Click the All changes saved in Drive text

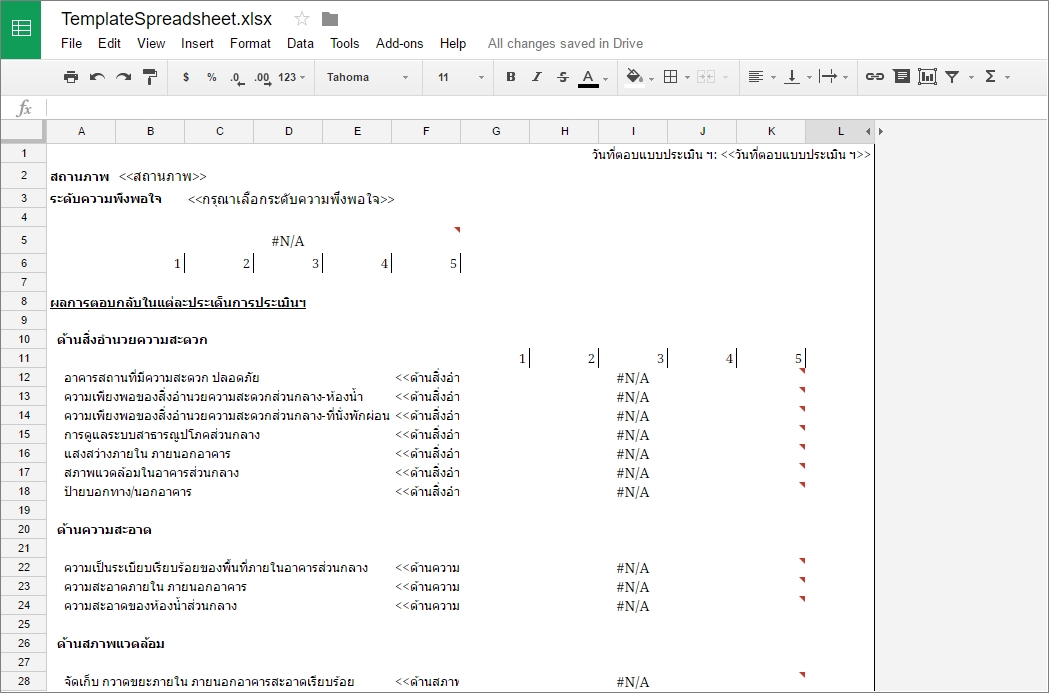(x=565, y=44)
